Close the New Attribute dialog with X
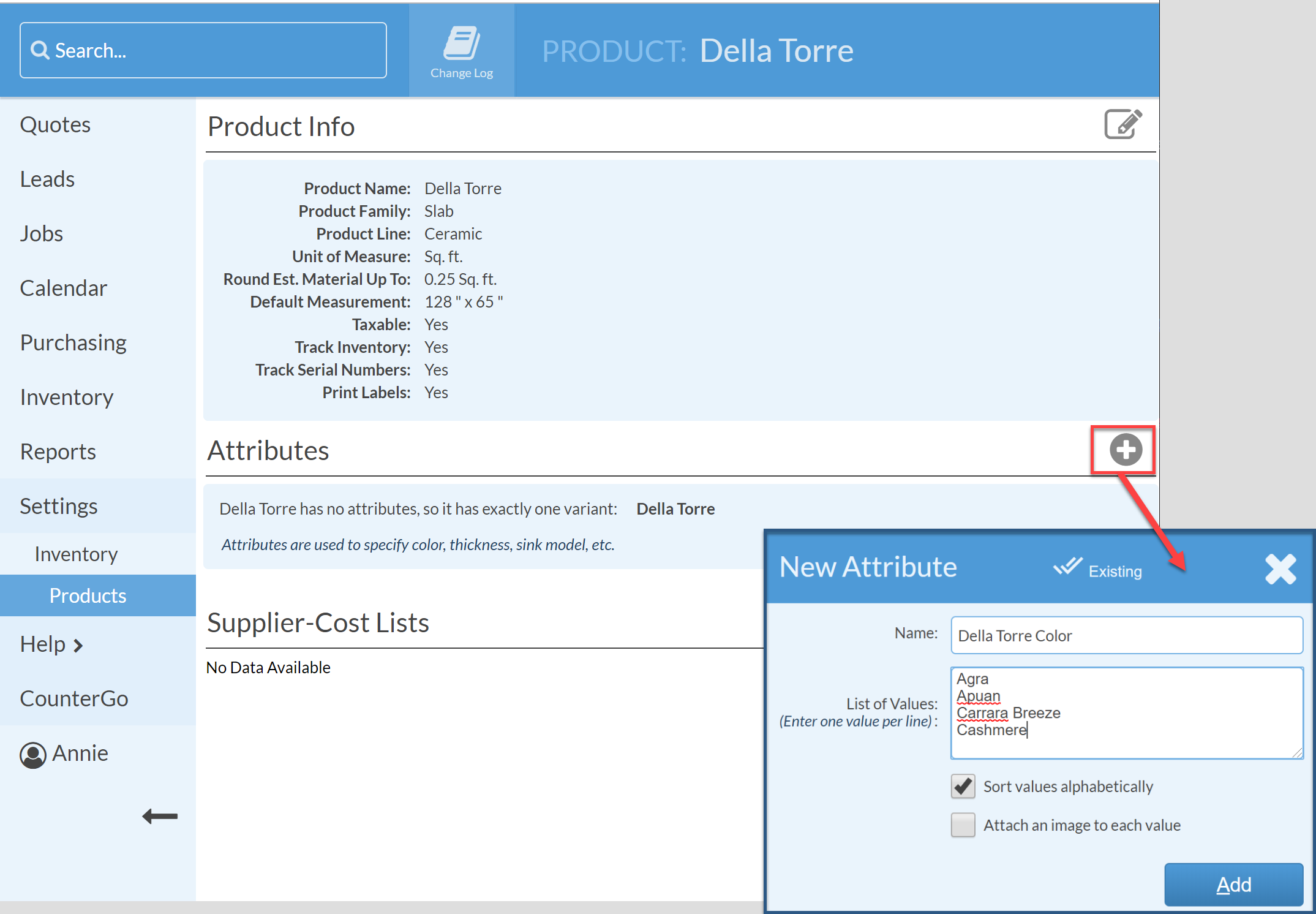This screenshot has height=914, width=1316. tap(1280, 568)
